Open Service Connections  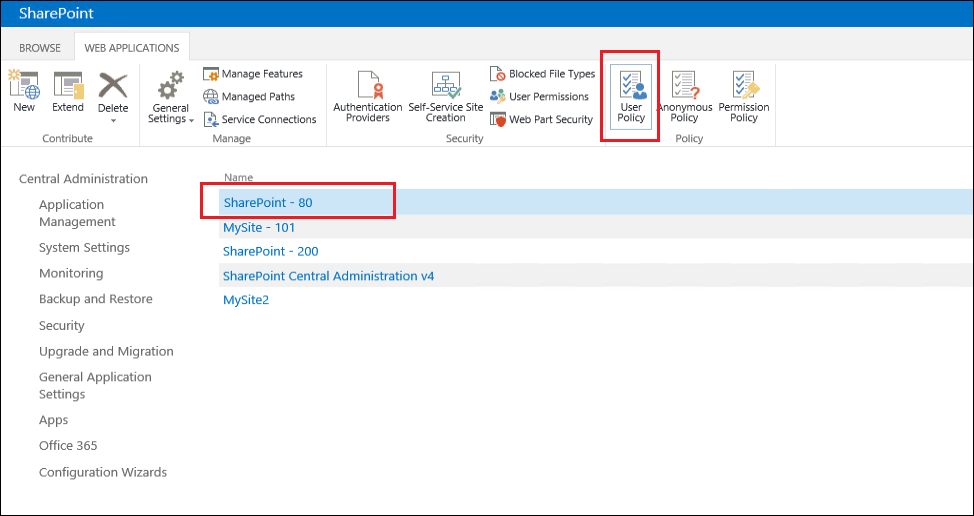(260, 119)
